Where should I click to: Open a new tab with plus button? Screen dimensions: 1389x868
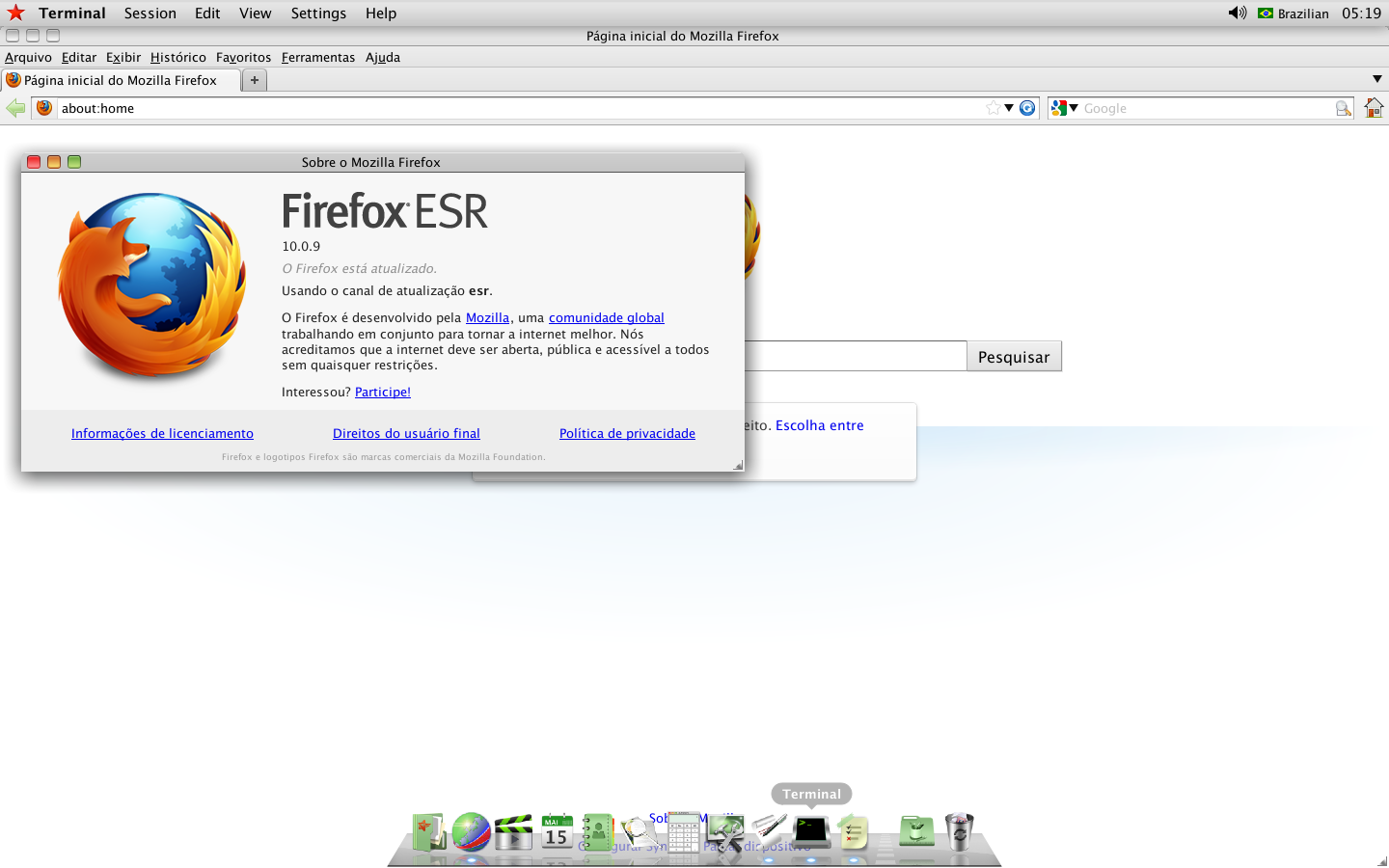coord(255,80)
